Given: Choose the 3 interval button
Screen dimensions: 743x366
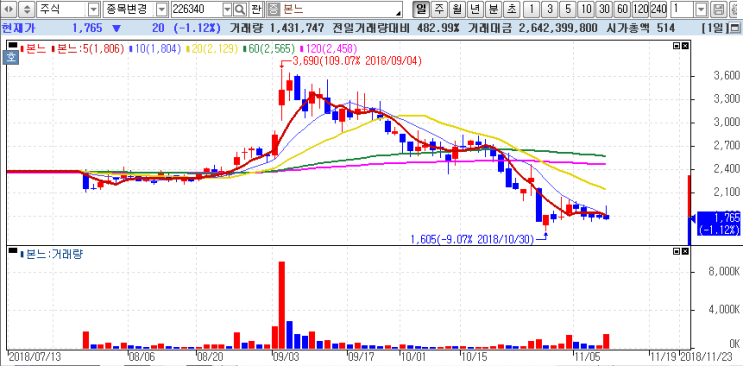Looking at the screenshot, I should (550, 9).
